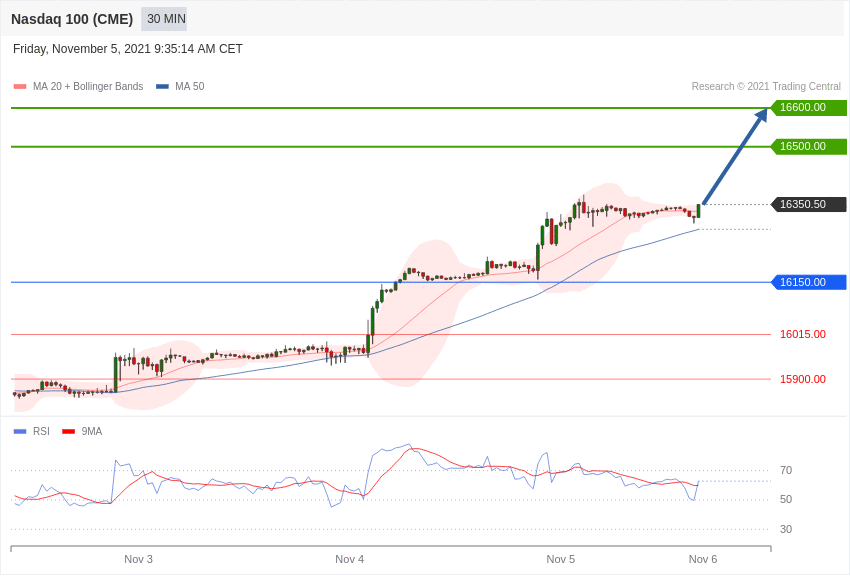Click the RSI 30 level label
The width and height of the screenshot is (850, 576).
coord(786,530)
